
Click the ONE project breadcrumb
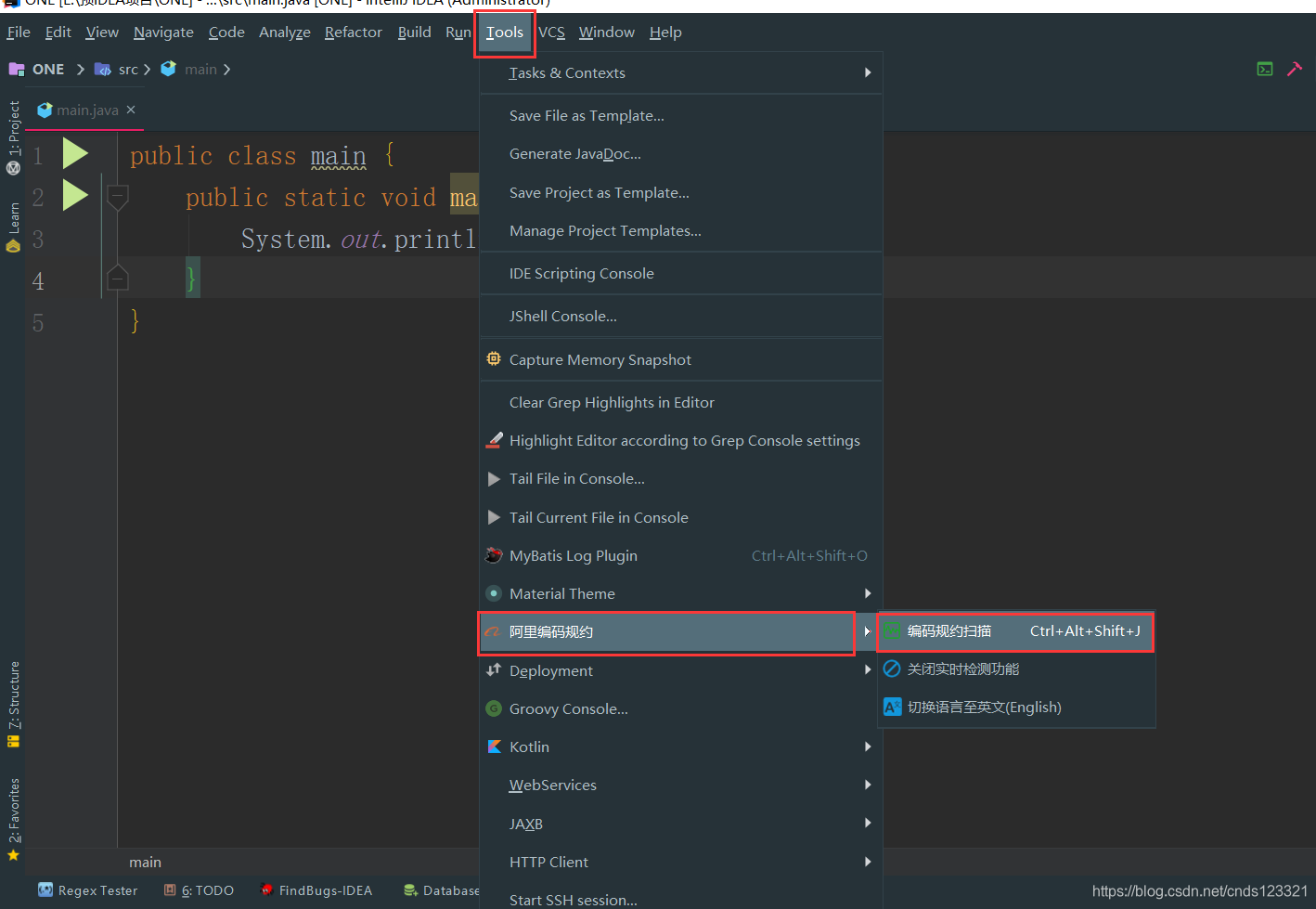tap(37, 70)
